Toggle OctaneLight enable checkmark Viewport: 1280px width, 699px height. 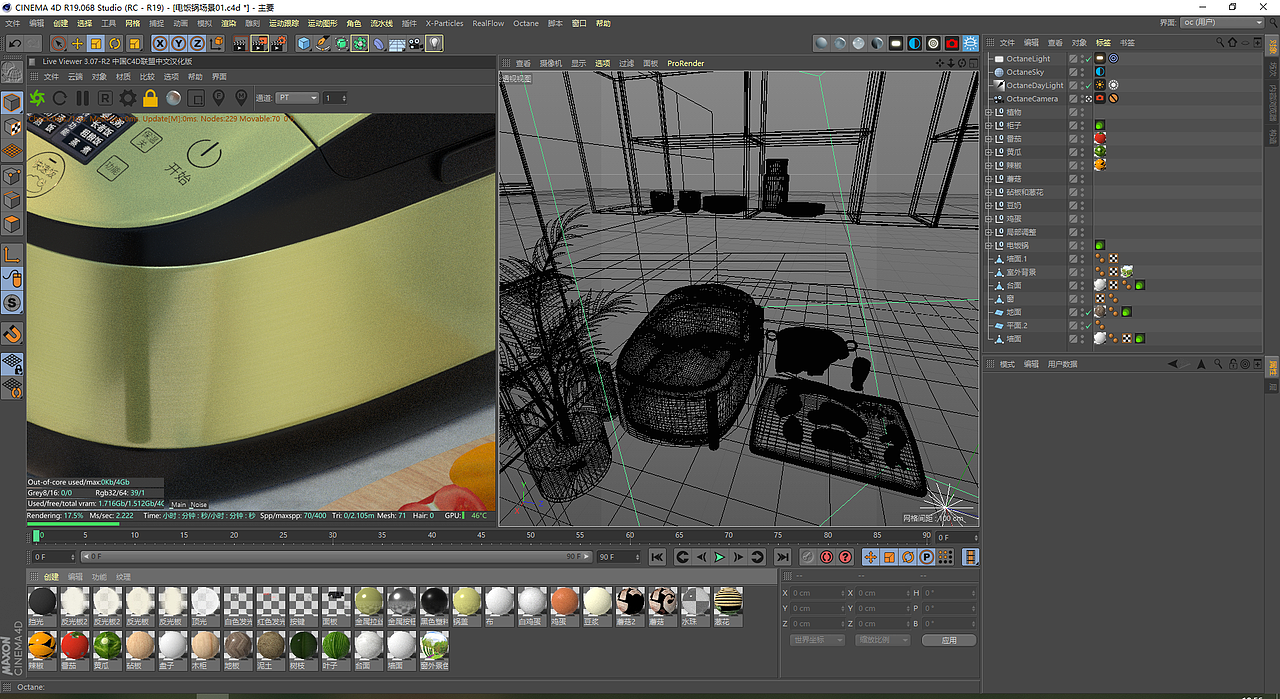pyautogui.click(x=1087, y=58)
